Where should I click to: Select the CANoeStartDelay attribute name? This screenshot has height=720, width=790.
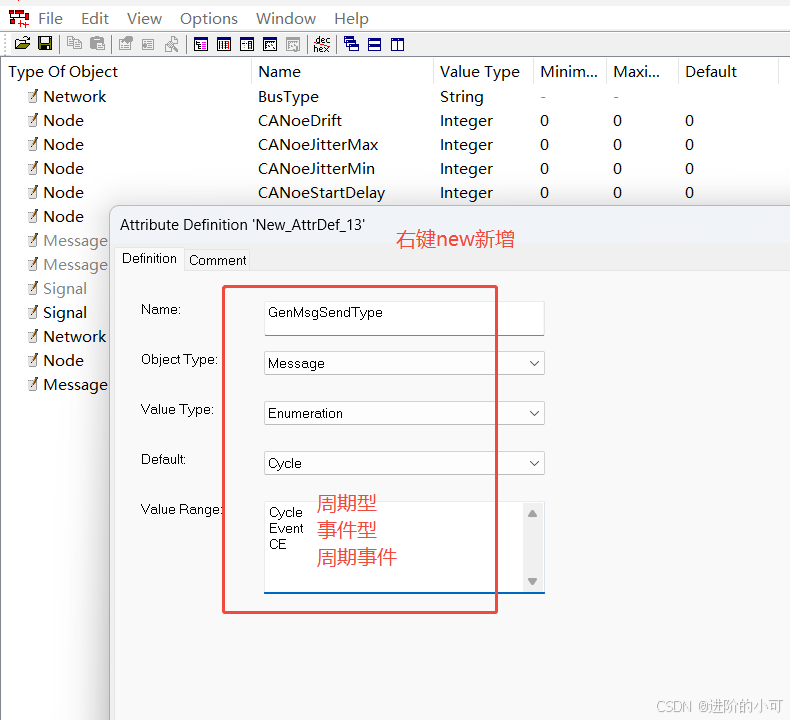(321, 192)
